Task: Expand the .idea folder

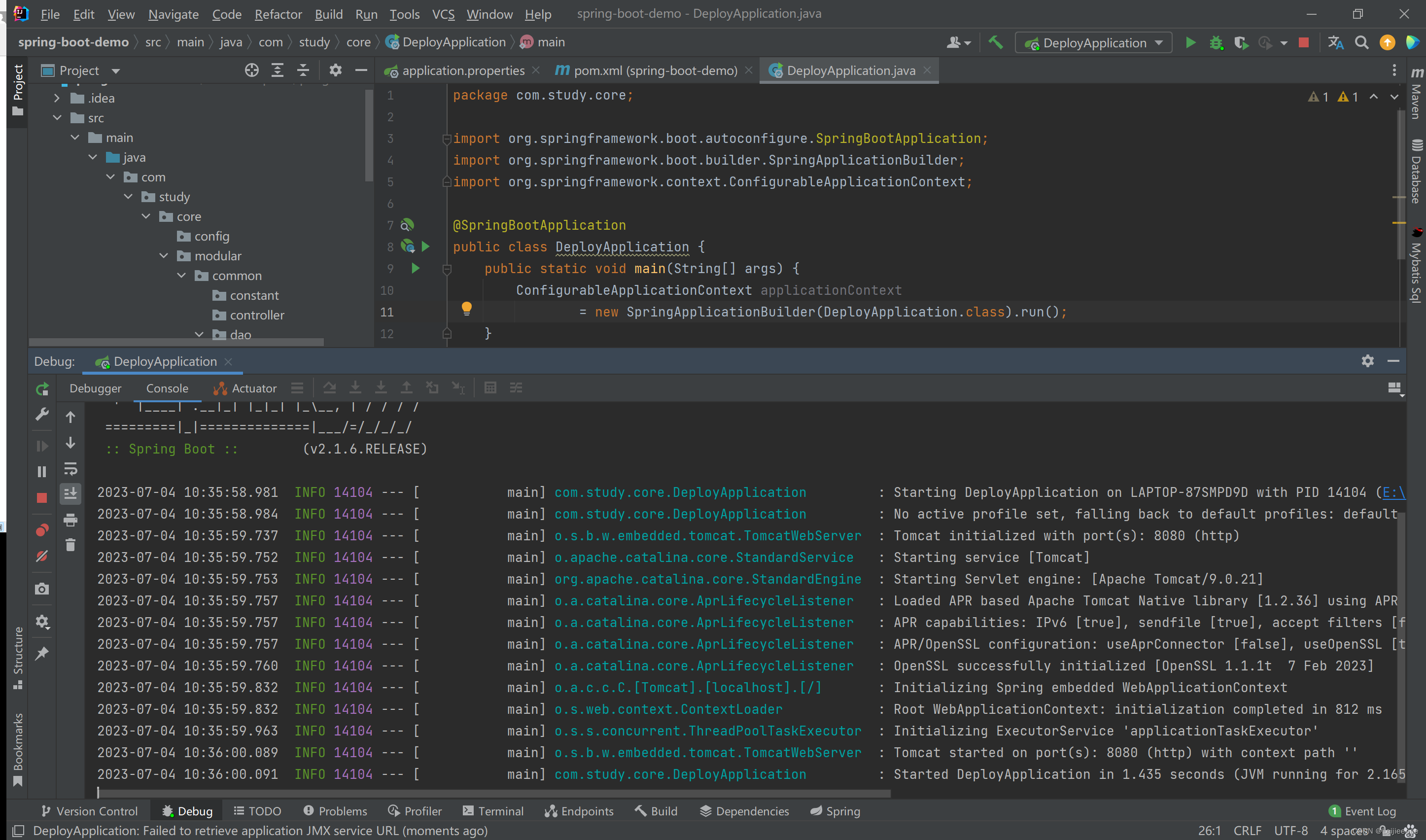Action: 57,99
